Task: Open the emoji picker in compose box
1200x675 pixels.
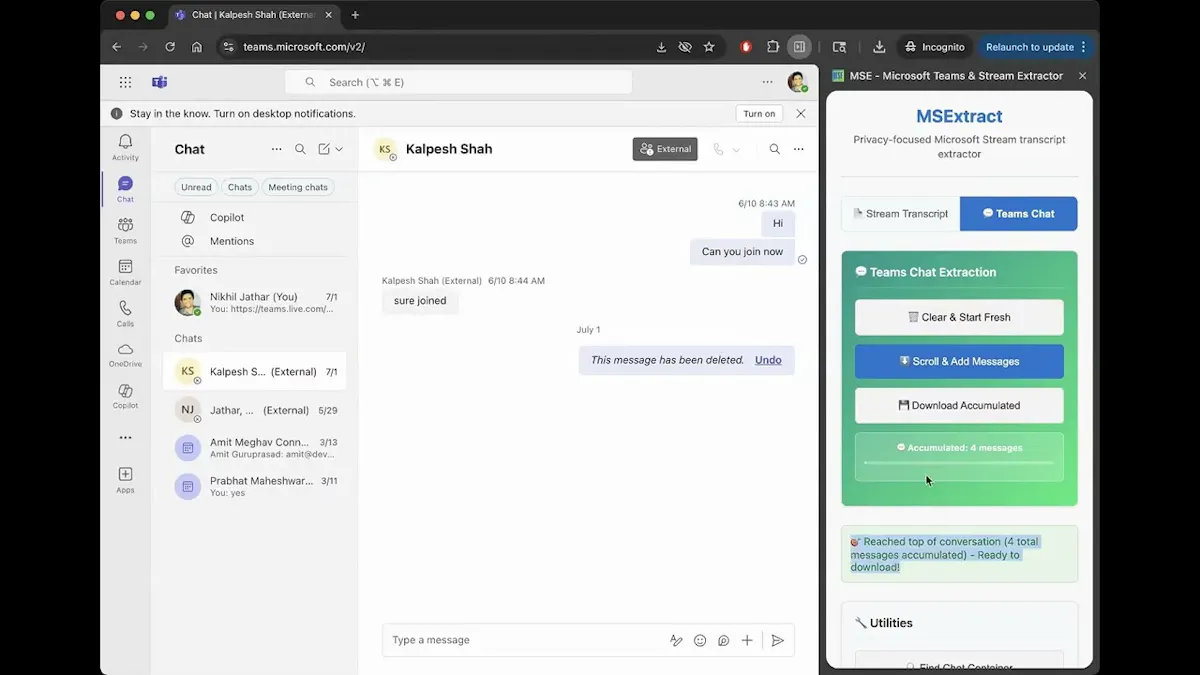Action: 700,640
